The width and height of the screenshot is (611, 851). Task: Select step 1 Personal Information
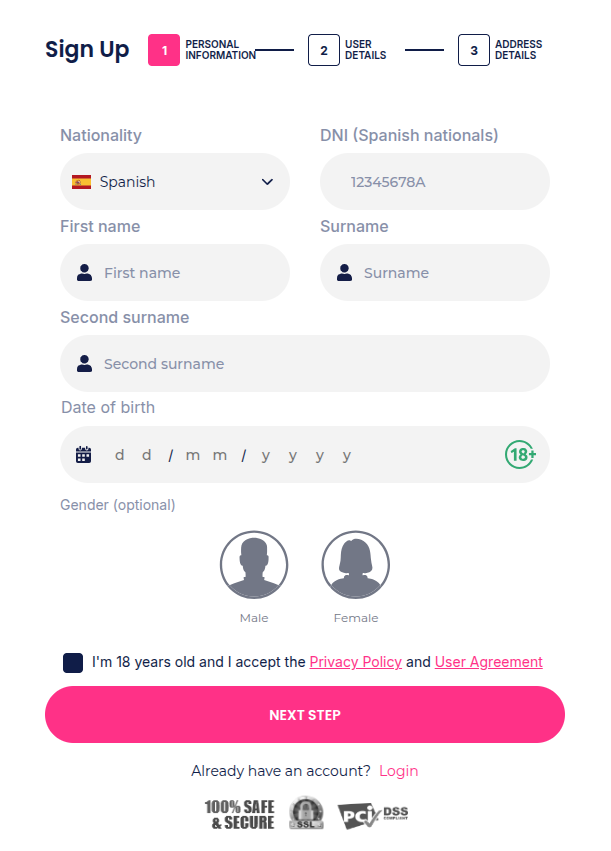pos(202,50)
